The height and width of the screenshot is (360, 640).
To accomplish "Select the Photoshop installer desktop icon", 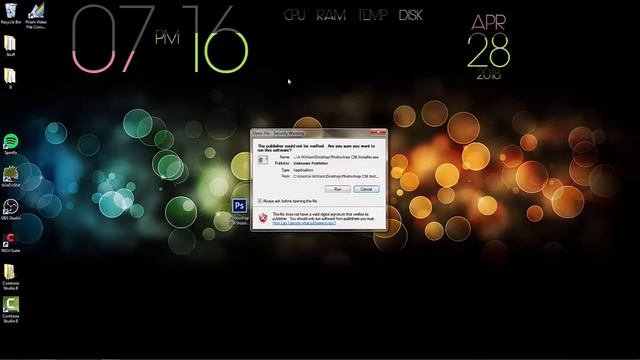I will point(240,211).
